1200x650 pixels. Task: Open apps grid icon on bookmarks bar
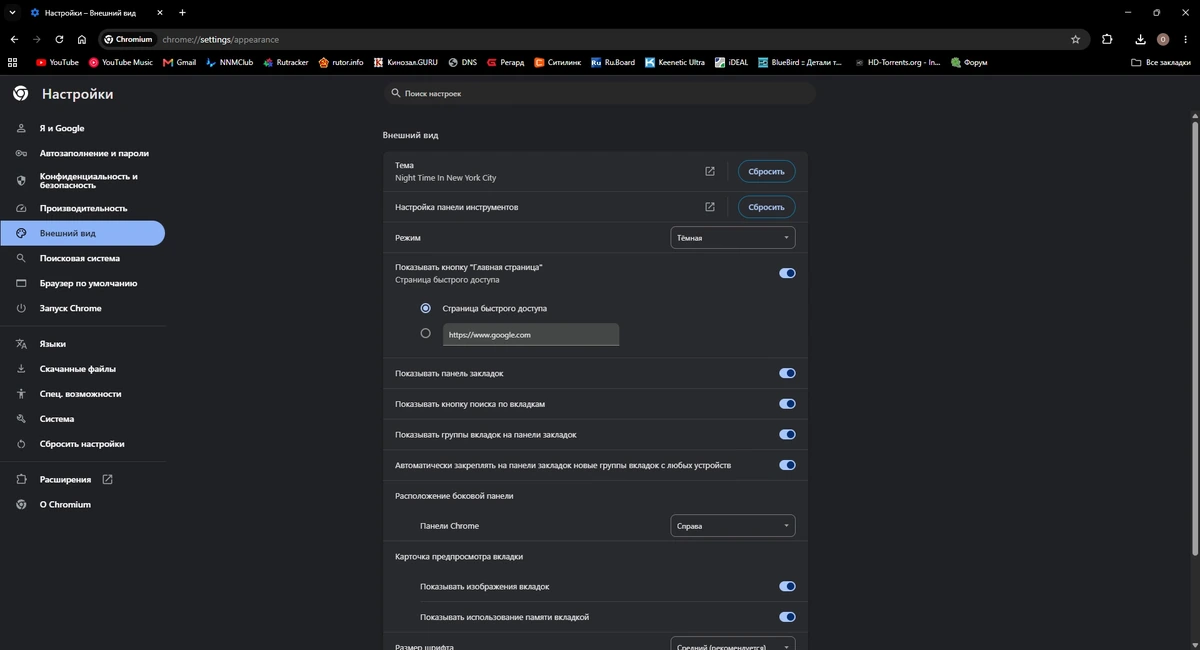point(13,62)
